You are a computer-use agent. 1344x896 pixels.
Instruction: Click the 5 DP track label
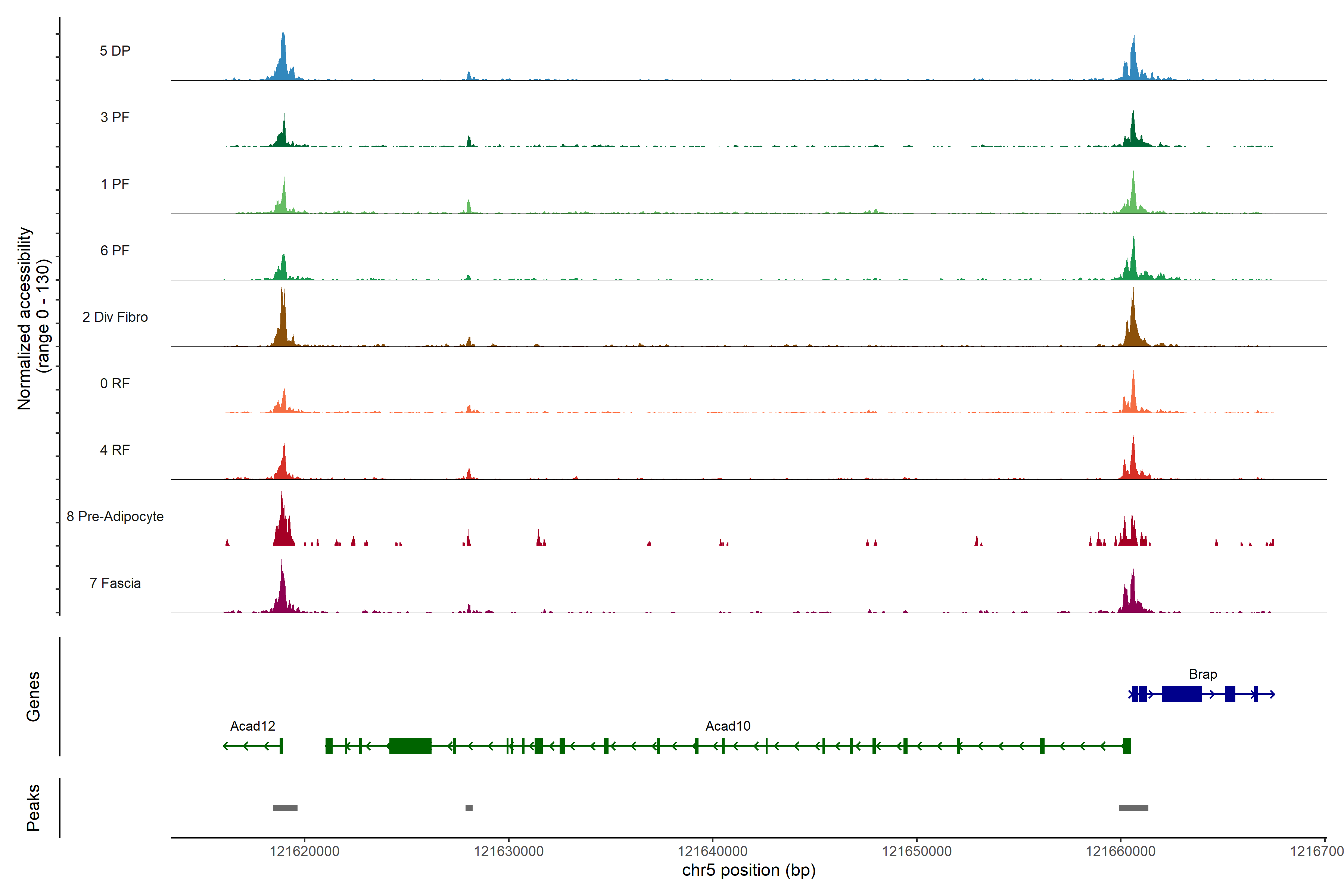pos(115,51)
